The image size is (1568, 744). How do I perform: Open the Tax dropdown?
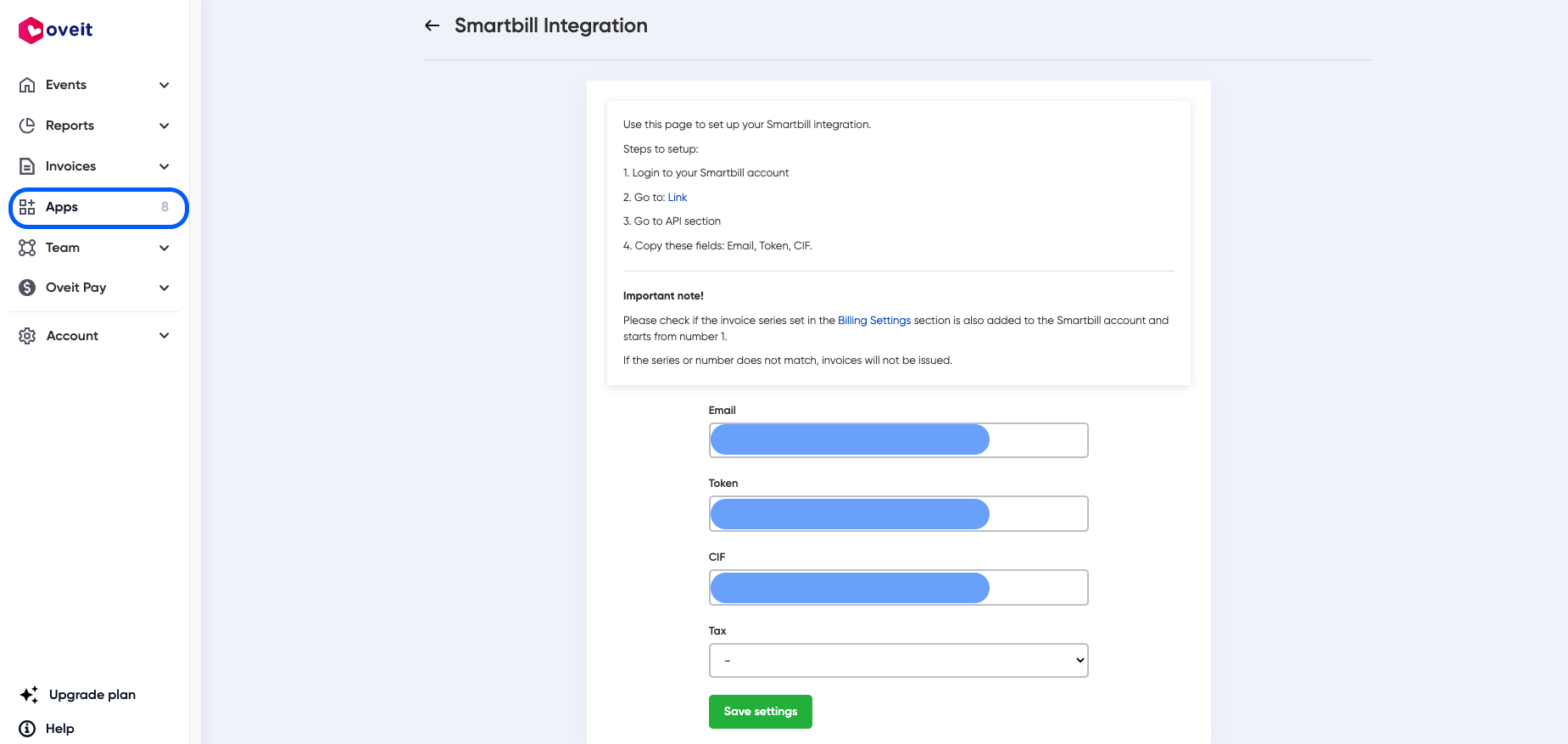[898, 660]
